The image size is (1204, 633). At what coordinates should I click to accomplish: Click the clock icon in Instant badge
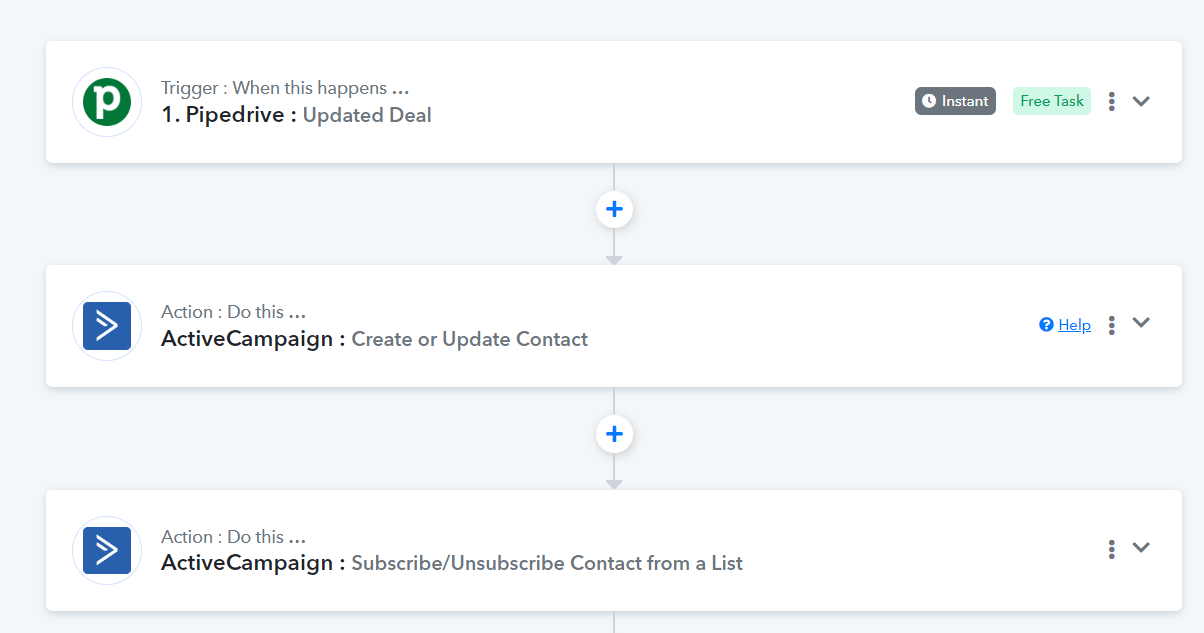point(929,101)
